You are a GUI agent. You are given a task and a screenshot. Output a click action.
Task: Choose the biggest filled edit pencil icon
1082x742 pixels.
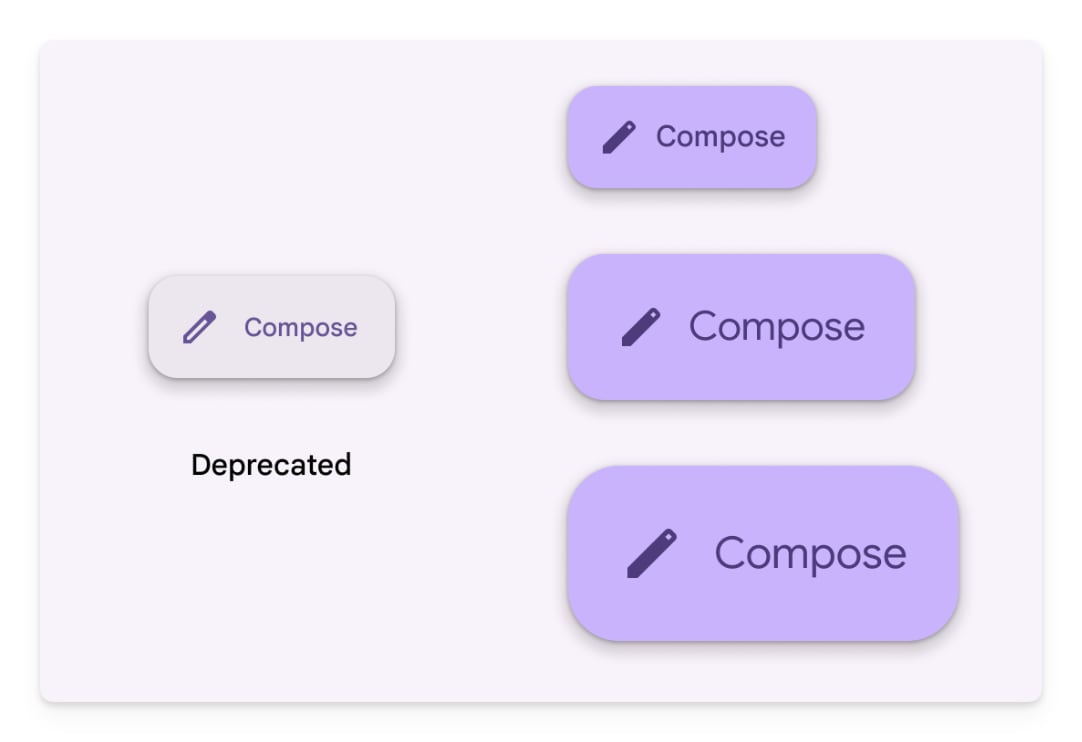click(x=651, y=554)
